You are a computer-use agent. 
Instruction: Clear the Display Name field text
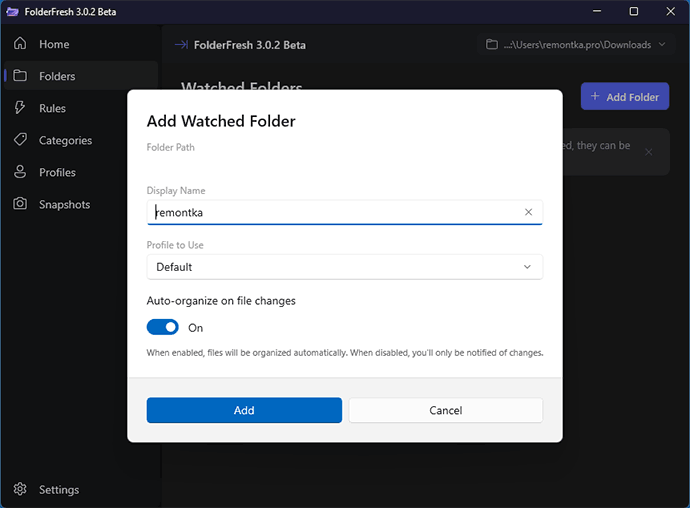[x=528, y=212]
